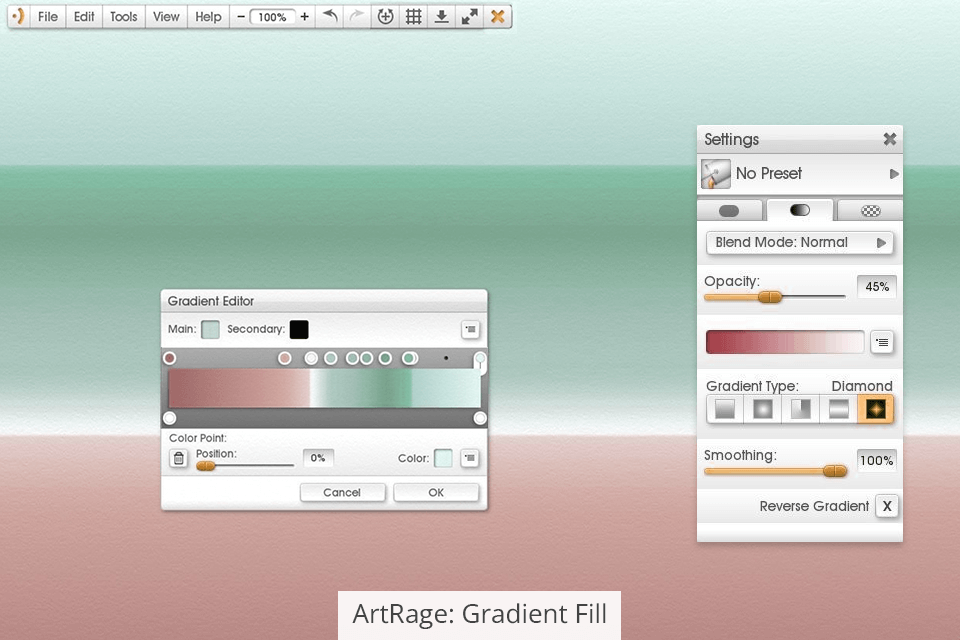Open the Help menu
Image resolution: width=960 pixels, height=640 pixels.
[x=208, y=17]
